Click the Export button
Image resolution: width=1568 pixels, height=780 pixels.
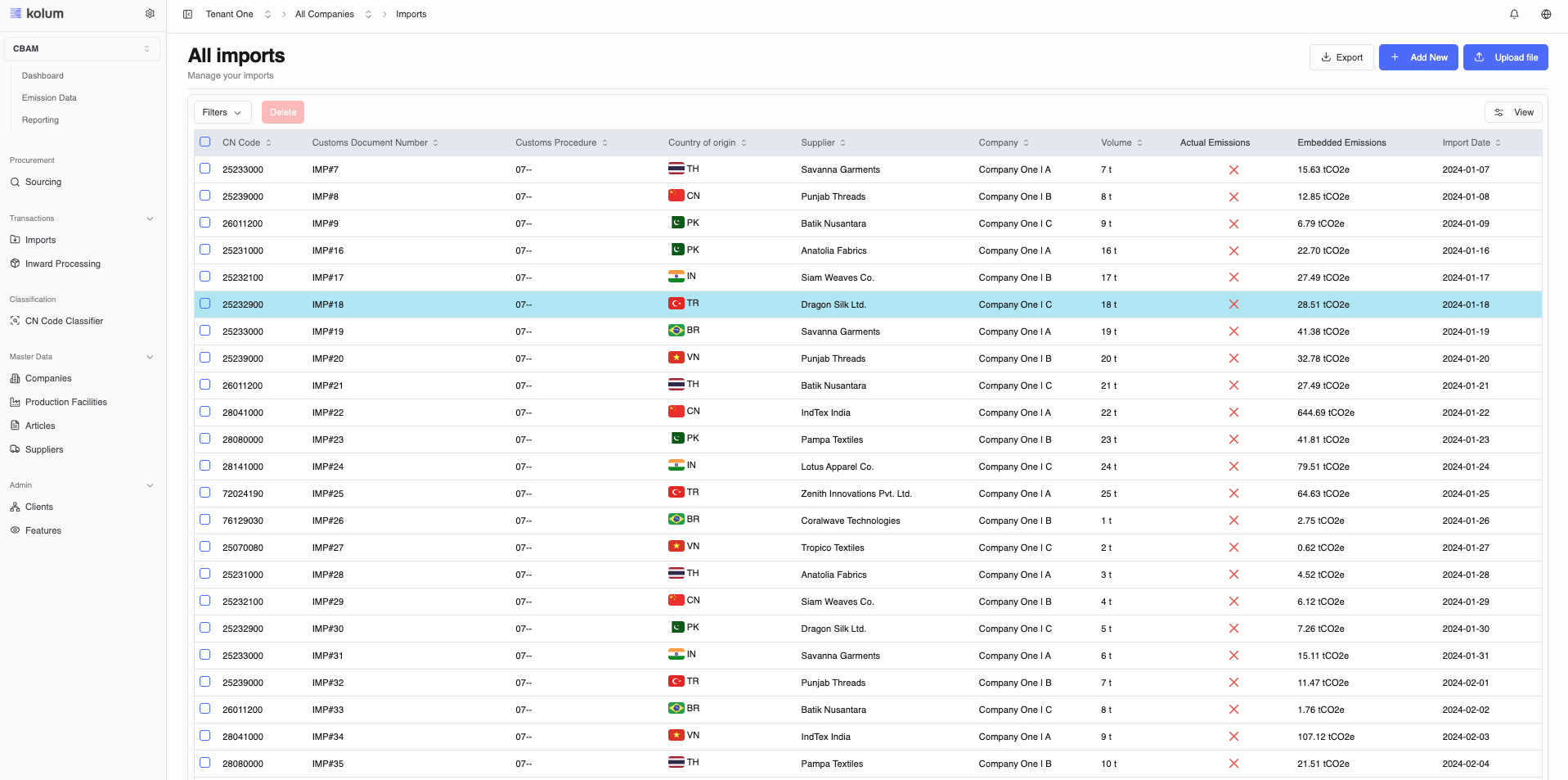1341,57
